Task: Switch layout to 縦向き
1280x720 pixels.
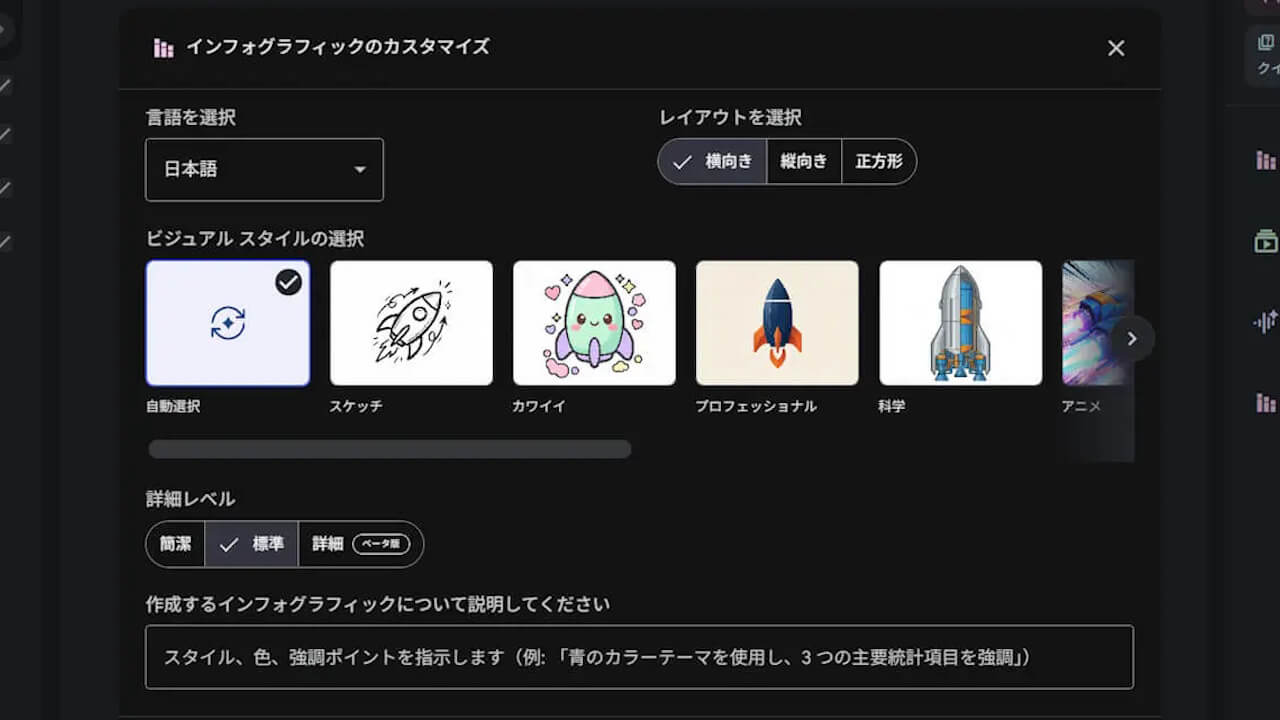Action: tap(804, 161)
